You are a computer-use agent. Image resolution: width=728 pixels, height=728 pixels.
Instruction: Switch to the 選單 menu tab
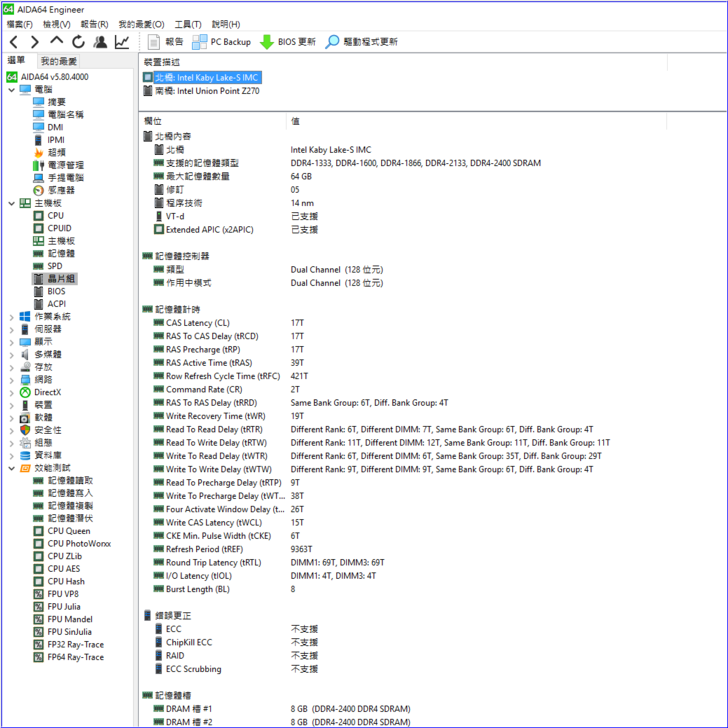point(16,60)
